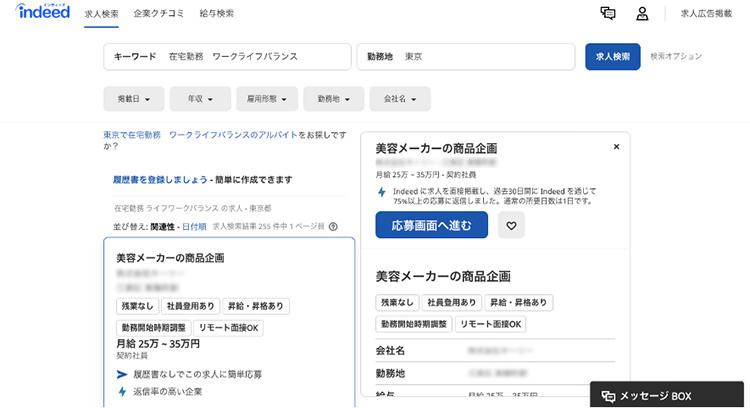Click 社員登用あり tag in left job card
The width and height of the screenshot is (750, 408).
point(190,306)
